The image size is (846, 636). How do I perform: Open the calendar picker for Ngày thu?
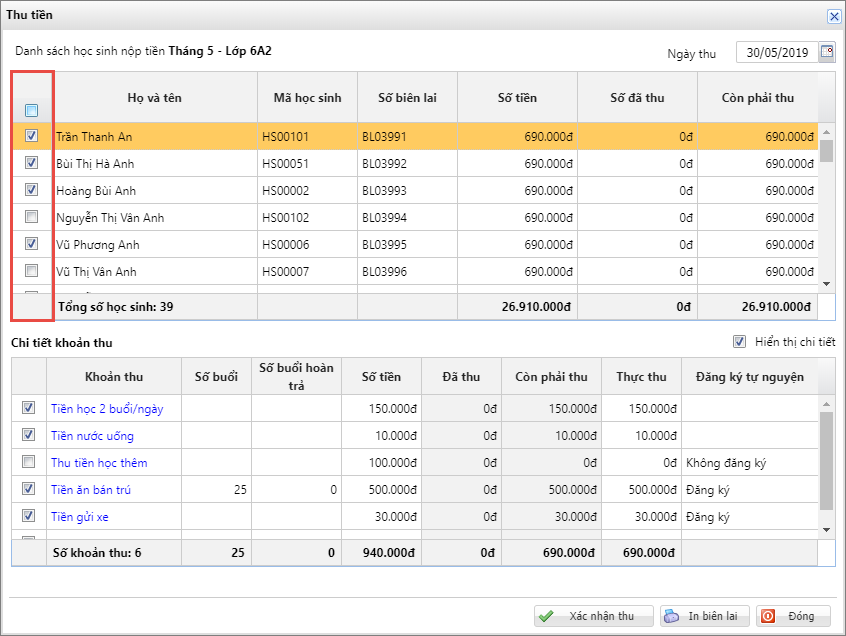pyautogui.click(x=826, y=52)
